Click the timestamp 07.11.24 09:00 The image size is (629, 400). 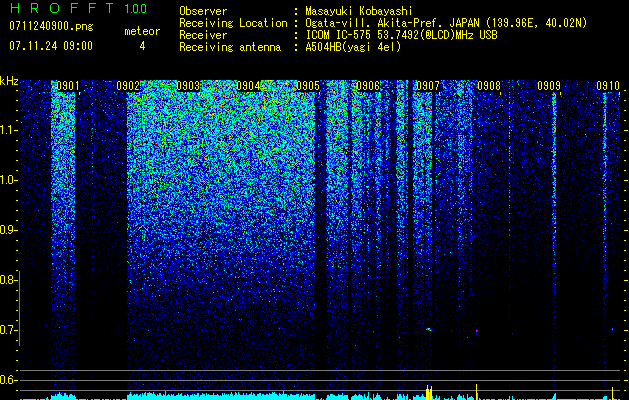coord(51,46)
